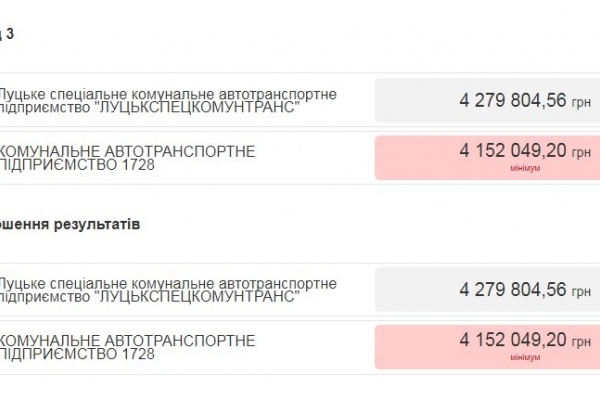Click "грн" beside 4 152 049,20 in results section
The height and width of the screenshot is (400, 600).
(x=581, y=343)
